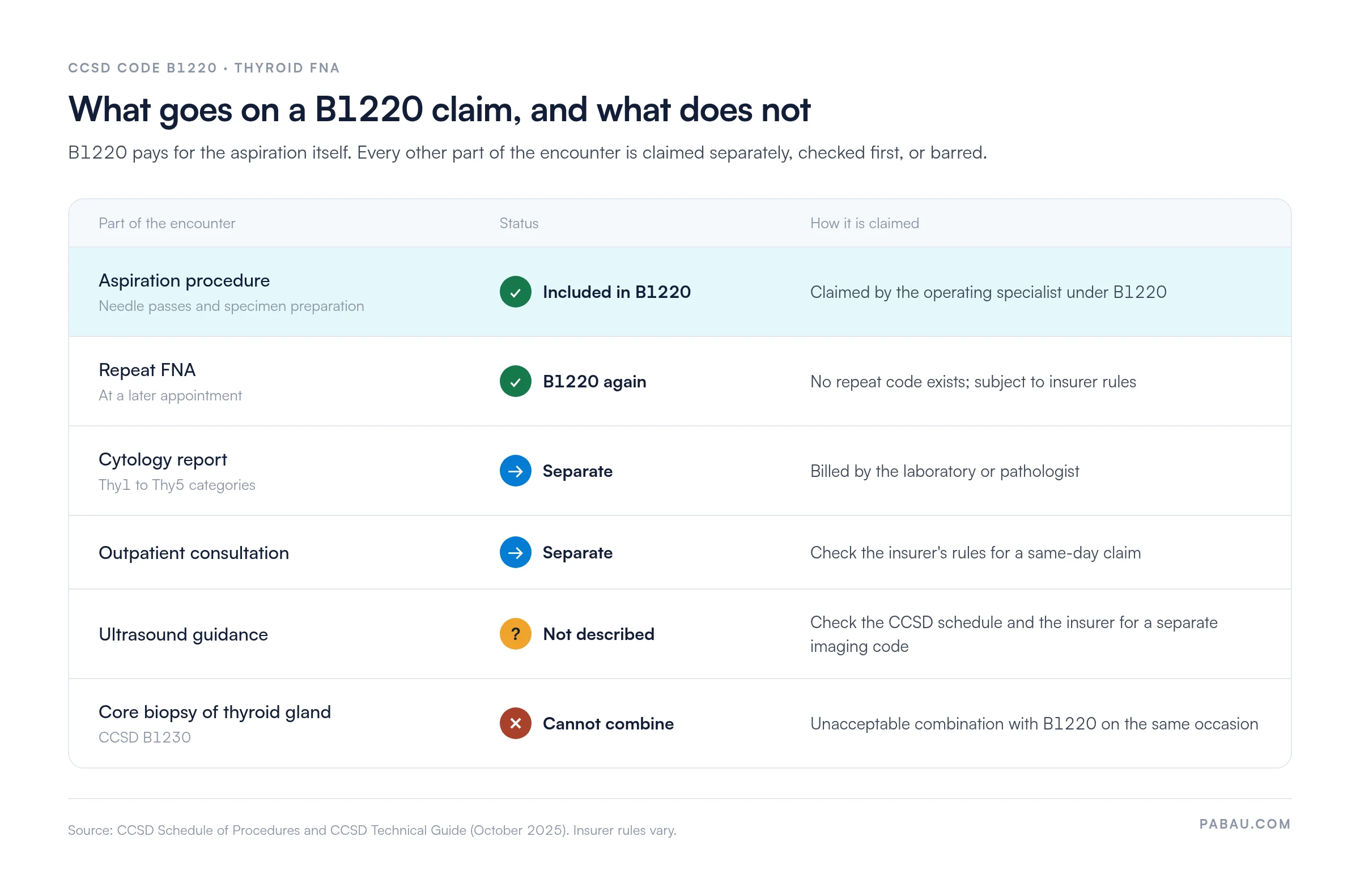Click the 'CCSD CODE B1220 · THYROID FNA' eyebrow text
The width and height of the screenshot is (1360, 896).
[204, 68]
